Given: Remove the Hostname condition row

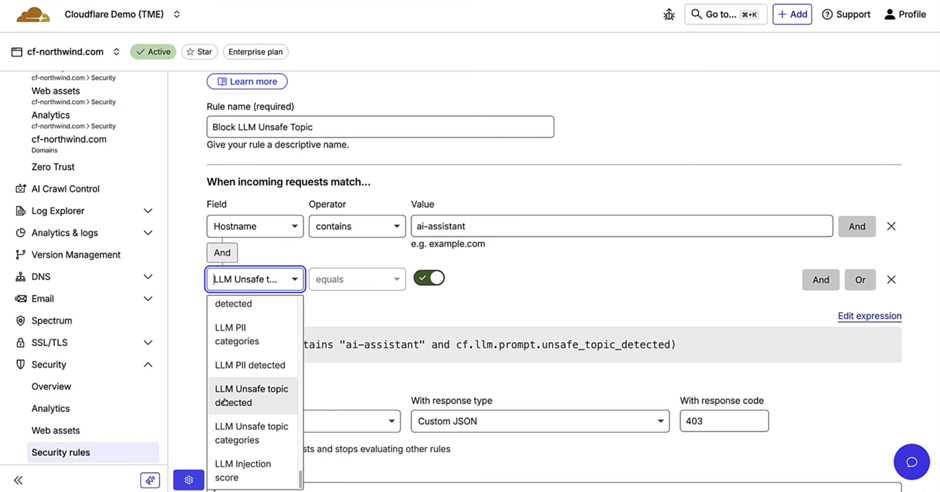Looking at the screenshot, I should click(x=891, y=227).
